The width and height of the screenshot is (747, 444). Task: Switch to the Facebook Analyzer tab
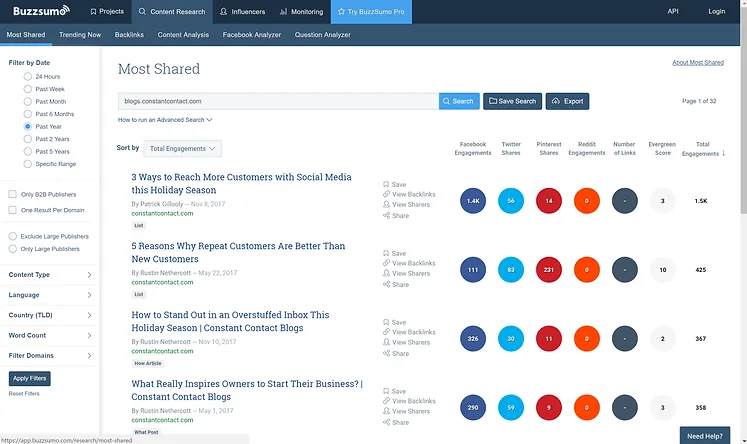(252, 35)
